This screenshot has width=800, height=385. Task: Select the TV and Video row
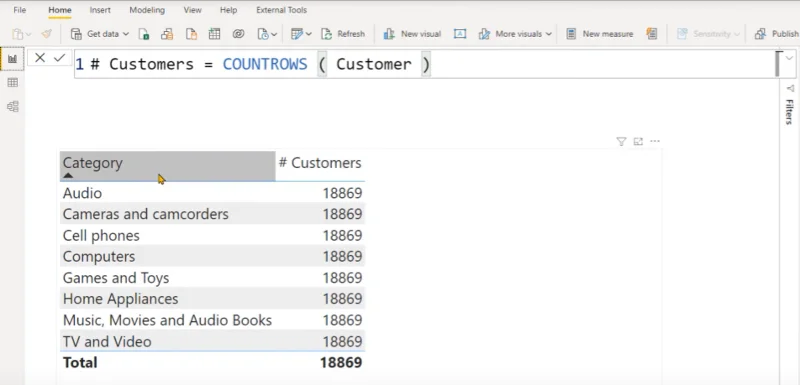coord(212,341)
